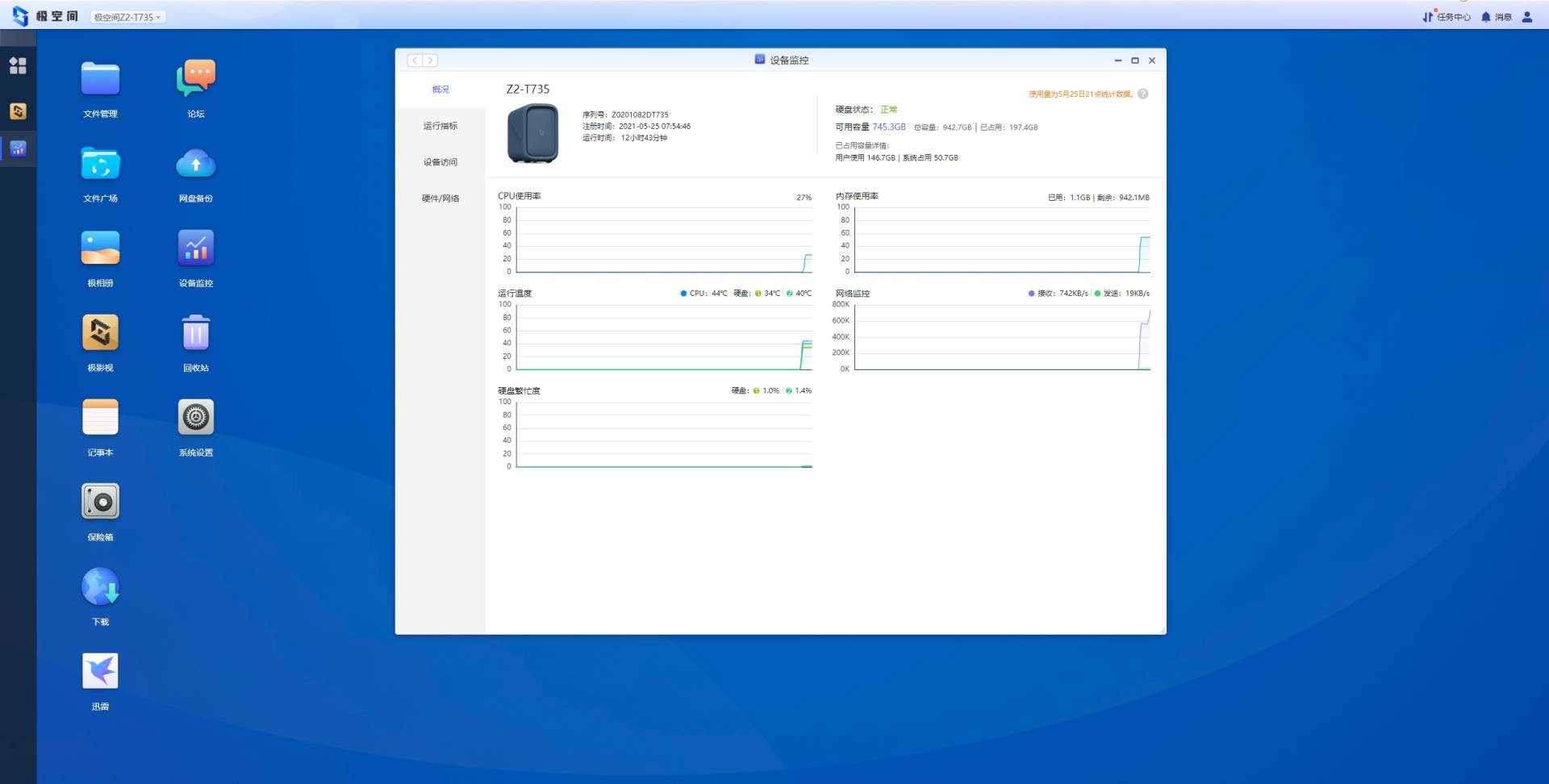Screen dimensions: 1549x784
Task: Open 系统设置 system settings
Action: click(195, 418)
